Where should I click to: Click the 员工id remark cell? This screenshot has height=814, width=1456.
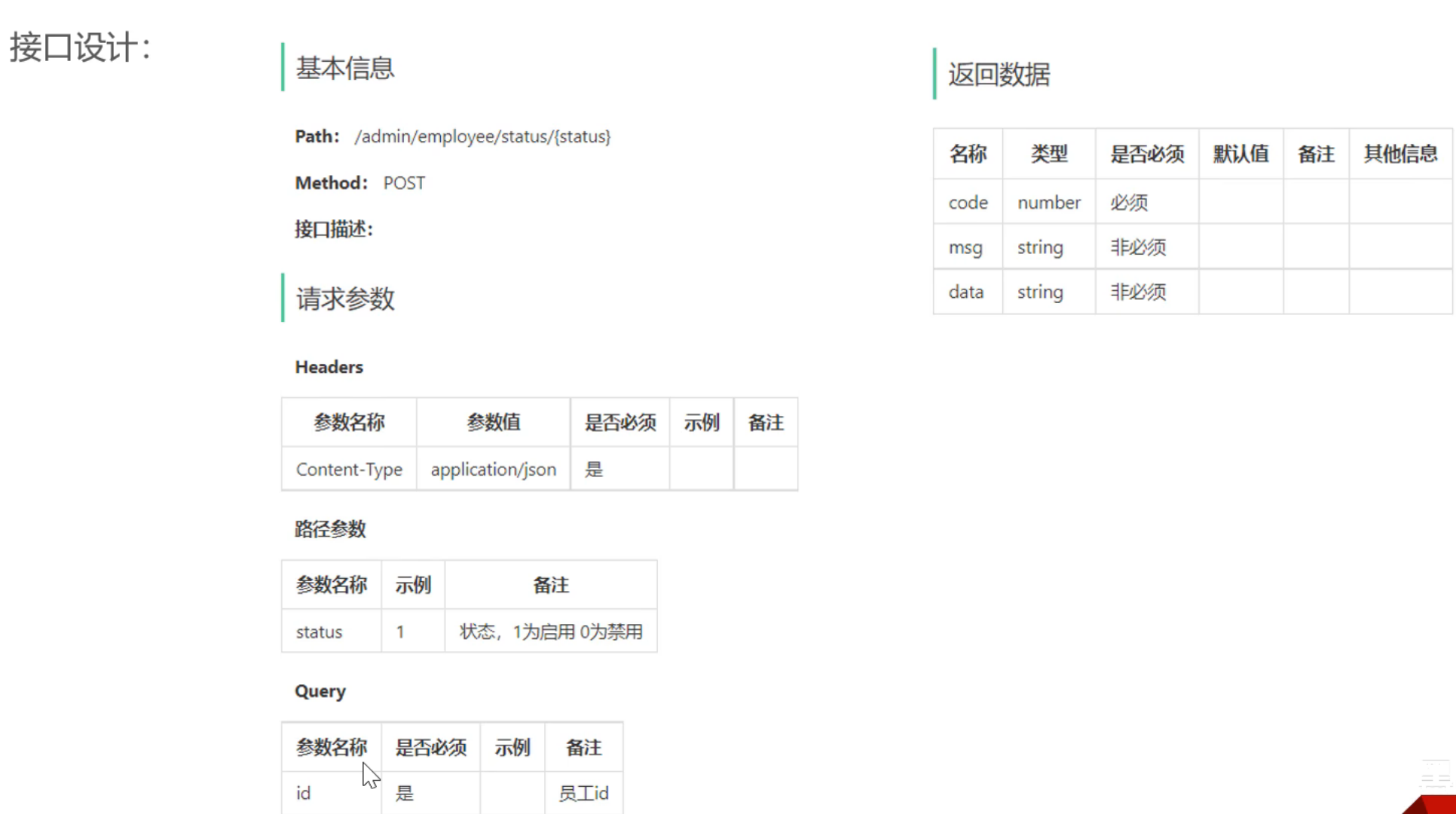[x=583, y=793]
